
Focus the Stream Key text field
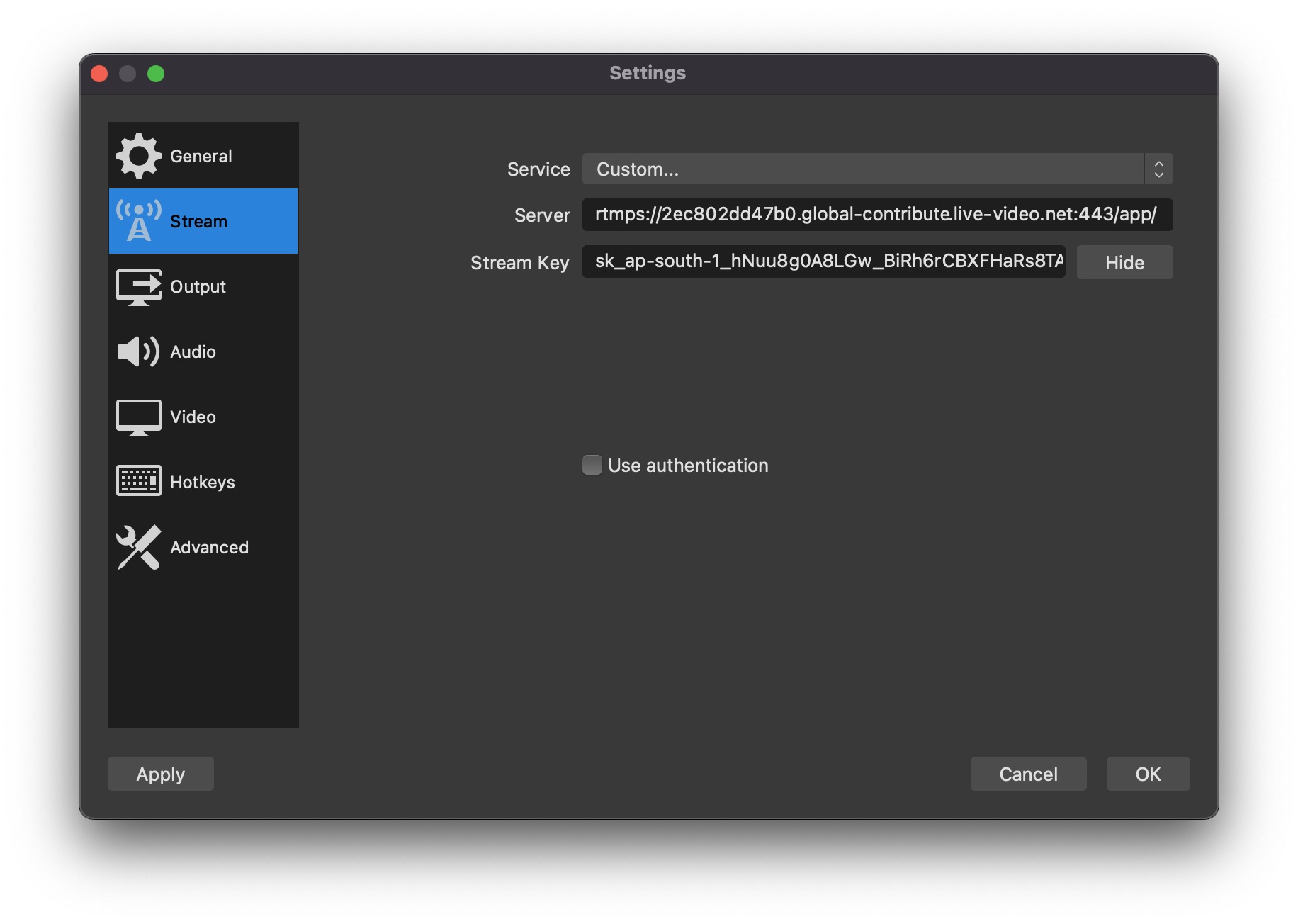(x=823, y=261)
